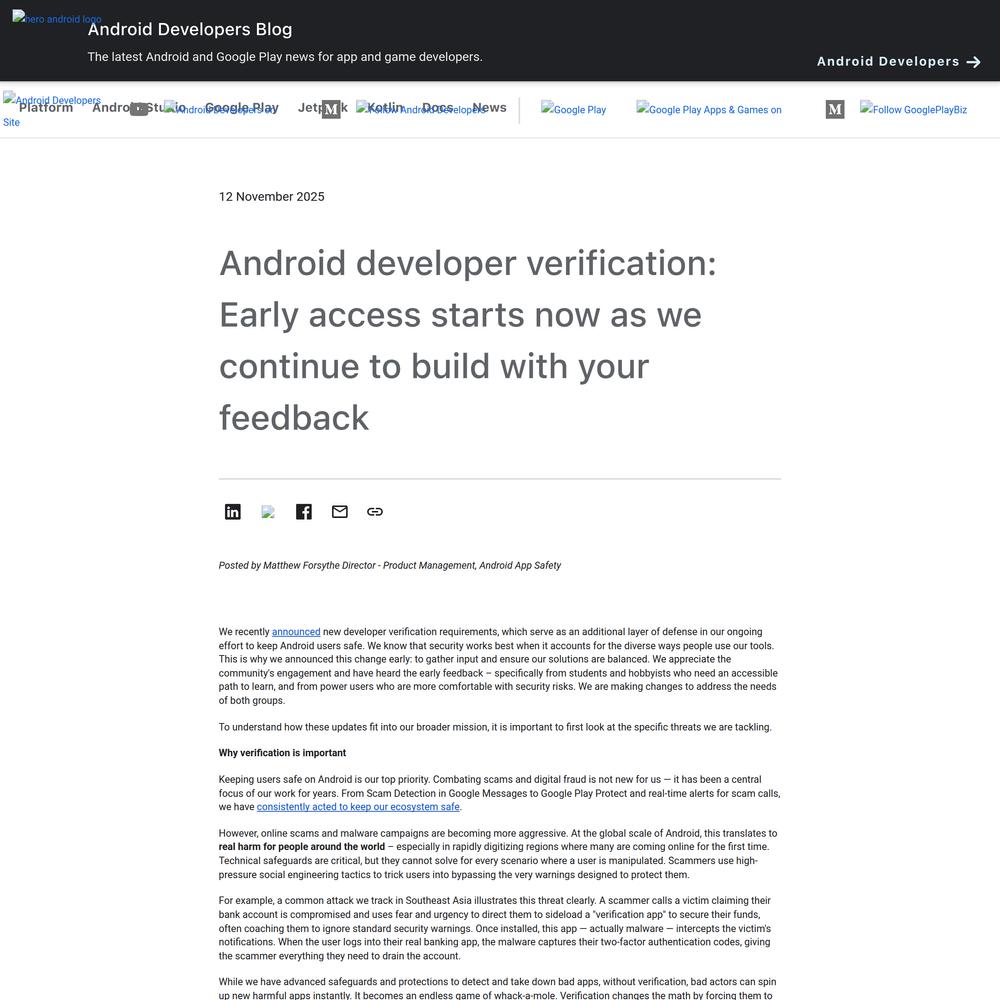Click the hero Android logo image
This screenshot has width=1000, height=1000.
pos(57,19)
